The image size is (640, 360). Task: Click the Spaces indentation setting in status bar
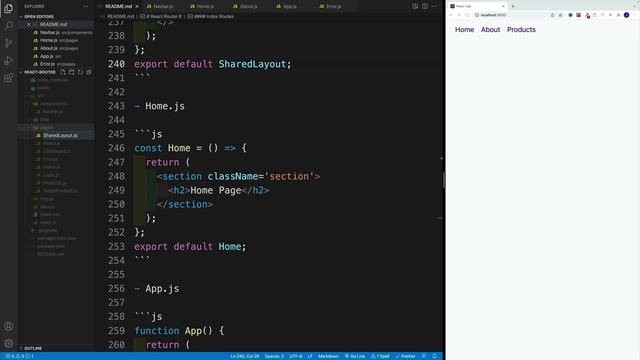coord(274,356)
